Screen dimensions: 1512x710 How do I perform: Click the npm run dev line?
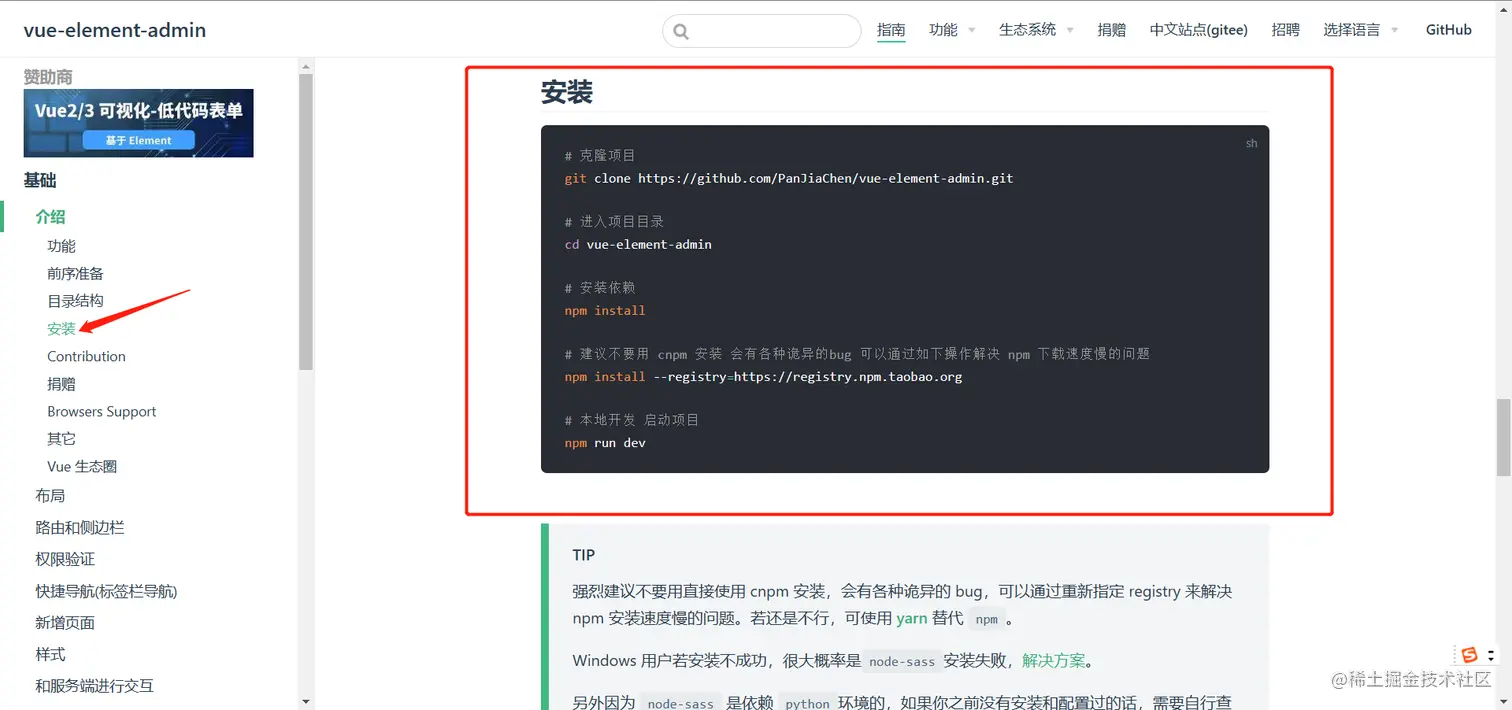pyautogui.click(x=605, y=442)
